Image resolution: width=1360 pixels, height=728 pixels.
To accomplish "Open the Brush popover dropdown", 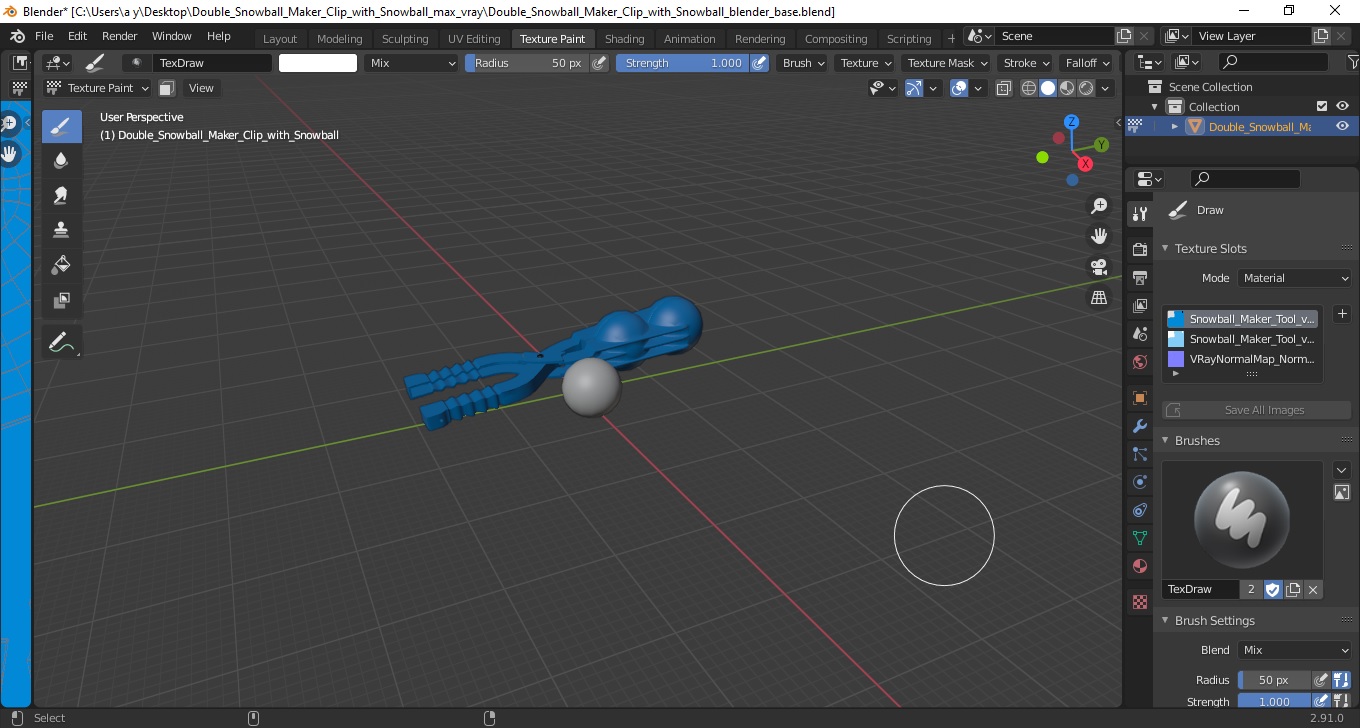I will 803,63.
